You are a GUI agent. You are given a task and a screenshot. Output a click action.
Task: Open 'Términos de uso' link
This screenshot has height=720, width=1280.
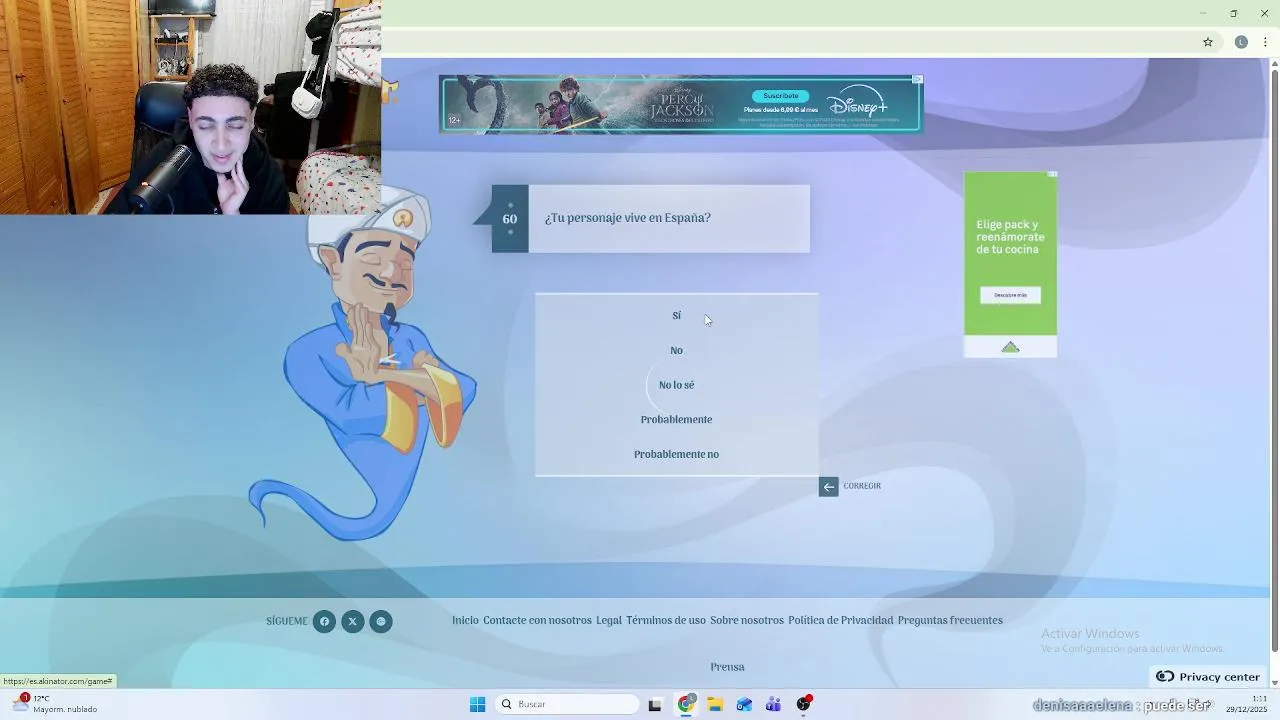[x=666, y=621]
